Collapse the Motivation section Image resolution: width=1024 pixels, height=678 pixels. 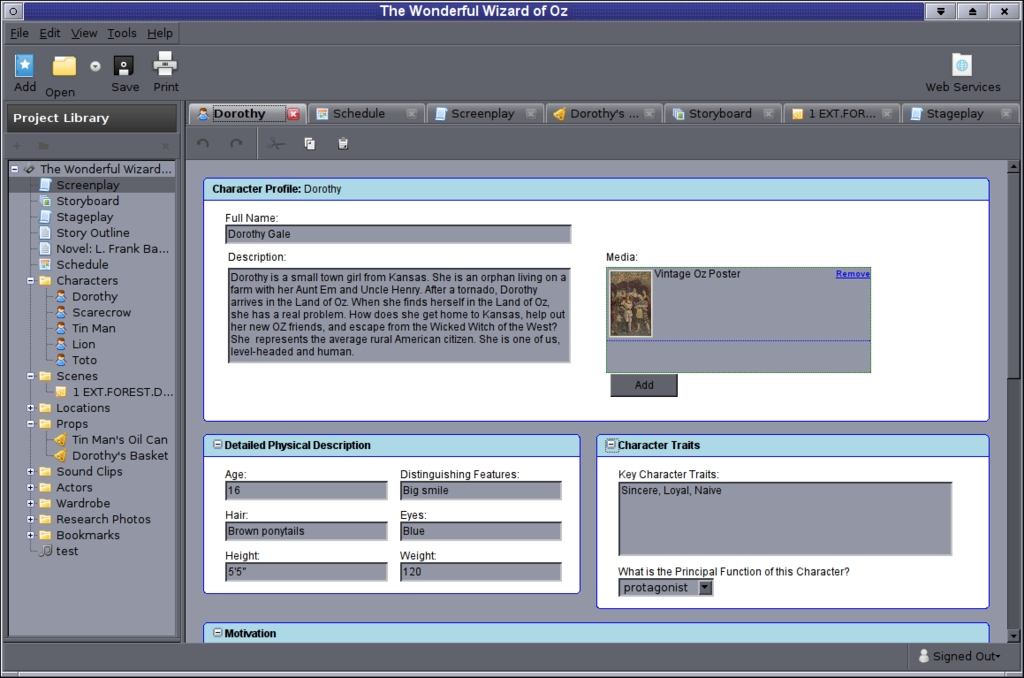[x=218, y=633]
